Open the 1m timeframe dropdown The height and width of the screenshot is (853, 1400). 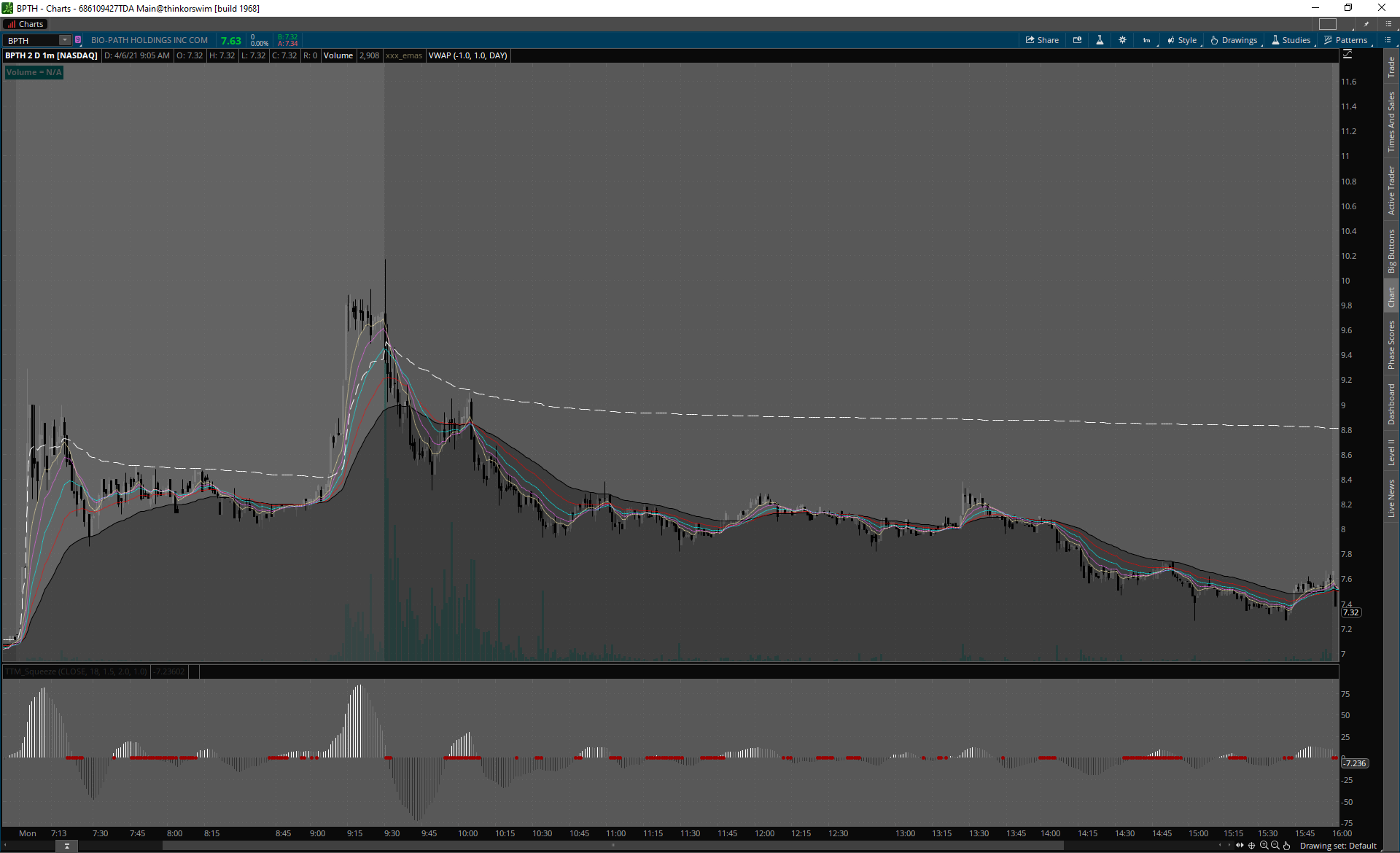(1147, 40)
